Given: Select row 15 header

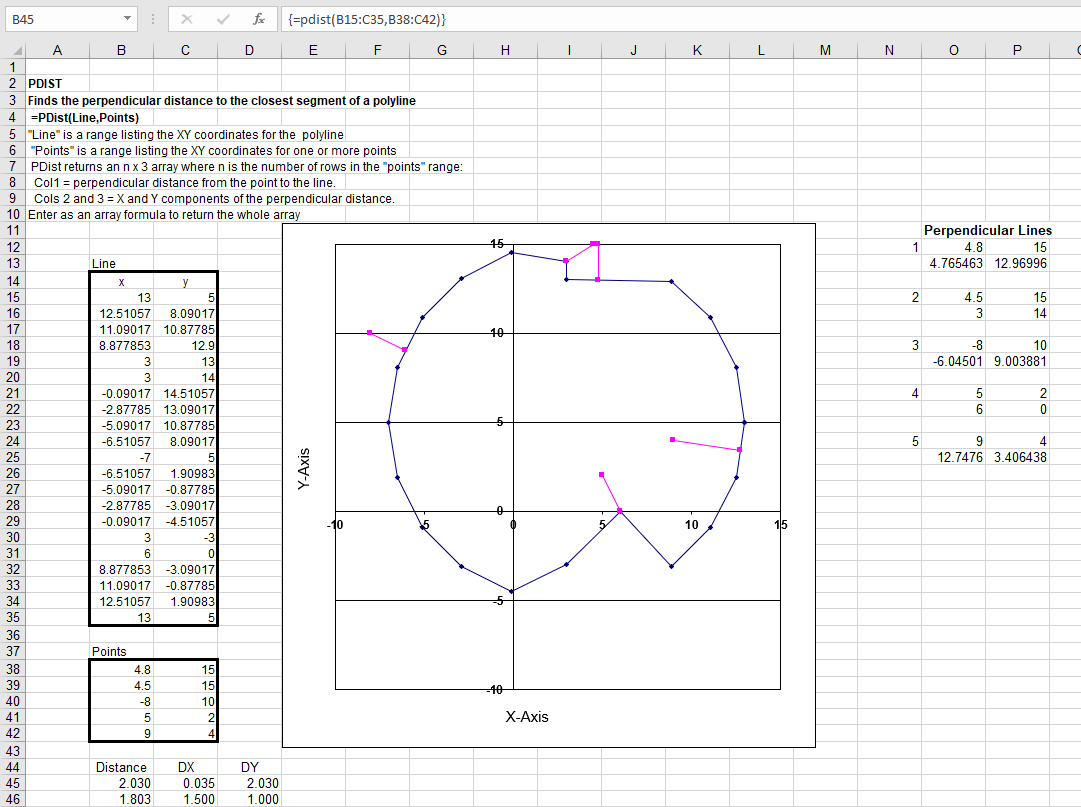Looking at the screenshot, I should pos(13,297).
